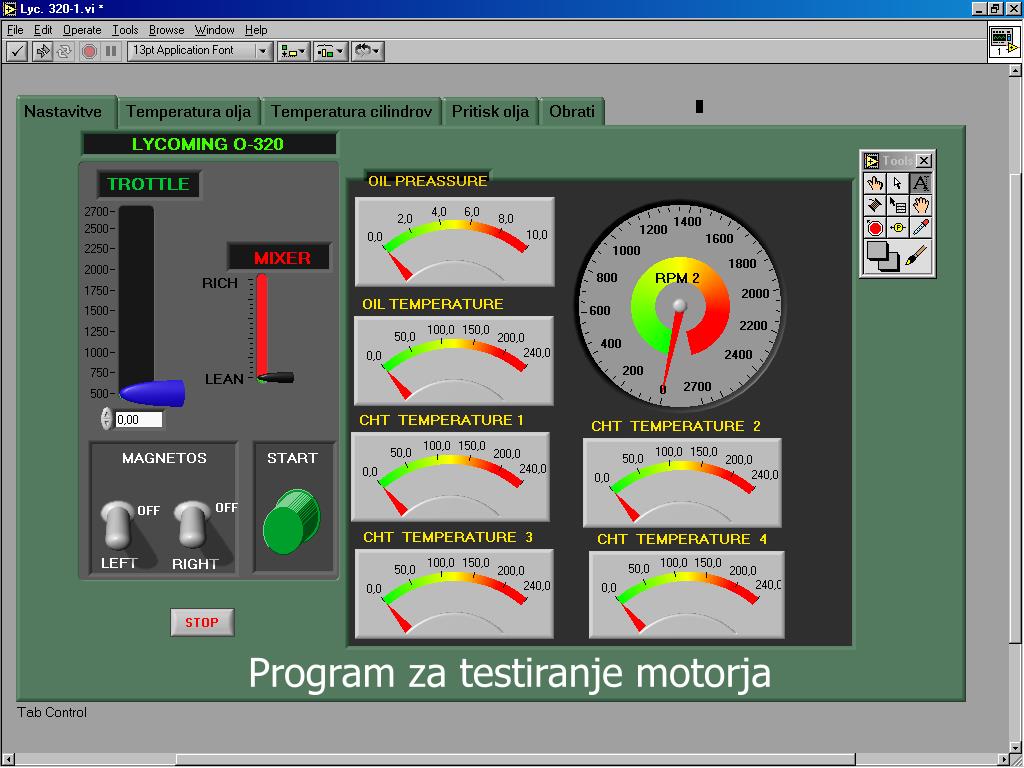Click the LYCOMING O-320 title label

click(x=209, y=144)
